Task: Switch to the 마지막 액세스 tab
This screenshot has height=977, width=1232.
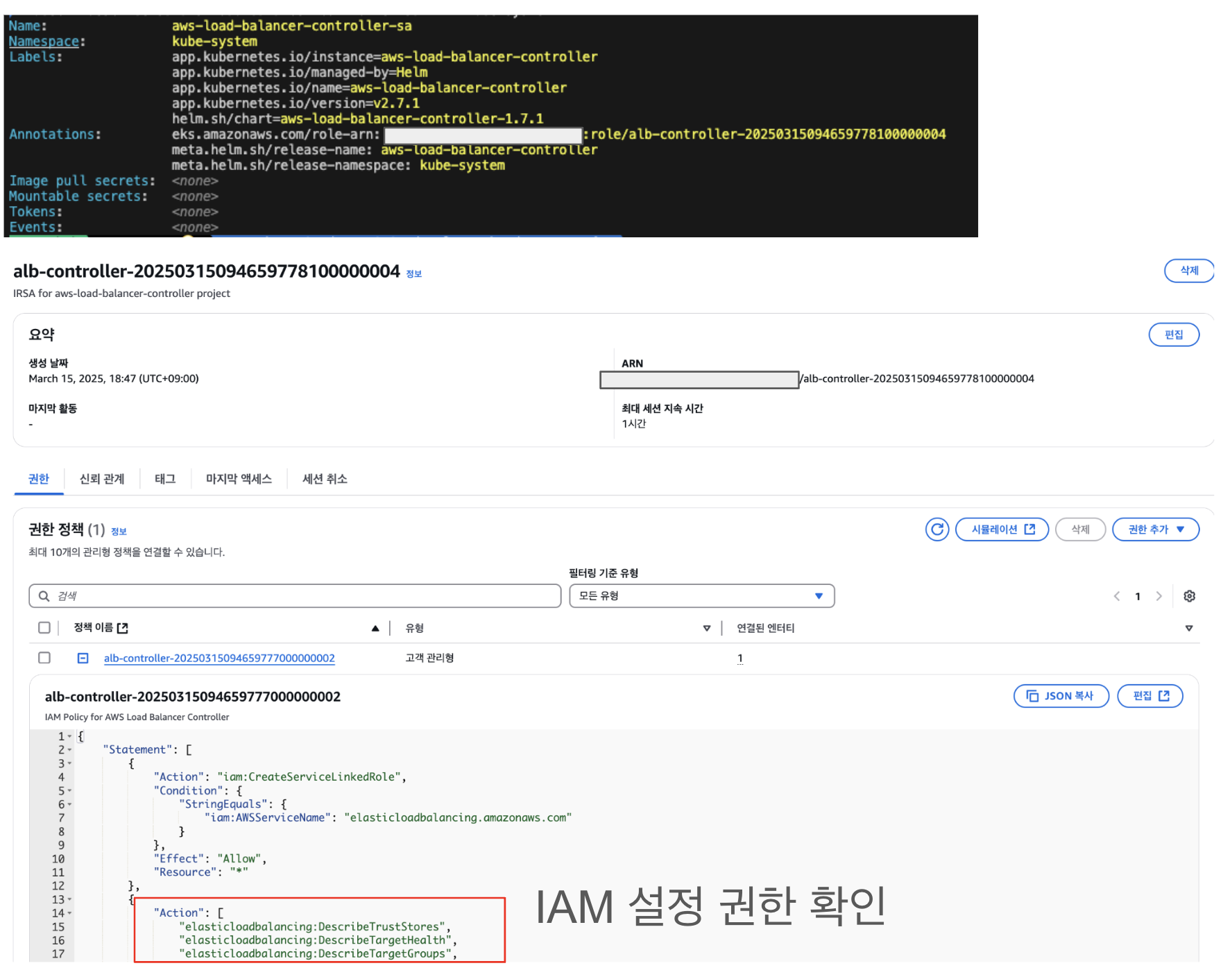Action: [x=239, y=479]
